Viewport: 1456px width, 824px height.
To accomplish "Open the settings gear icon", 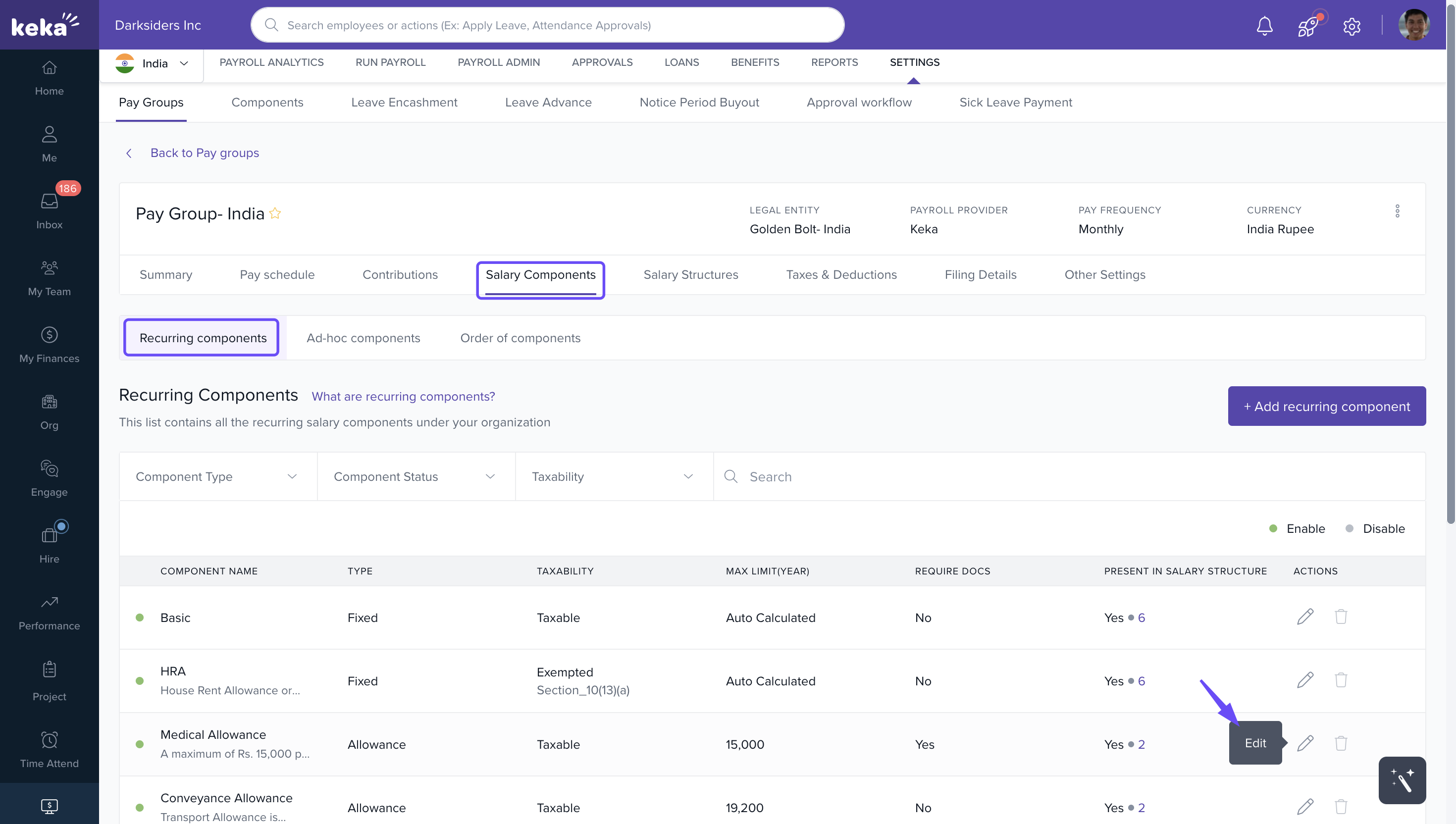I will (x=1352, y=26).
